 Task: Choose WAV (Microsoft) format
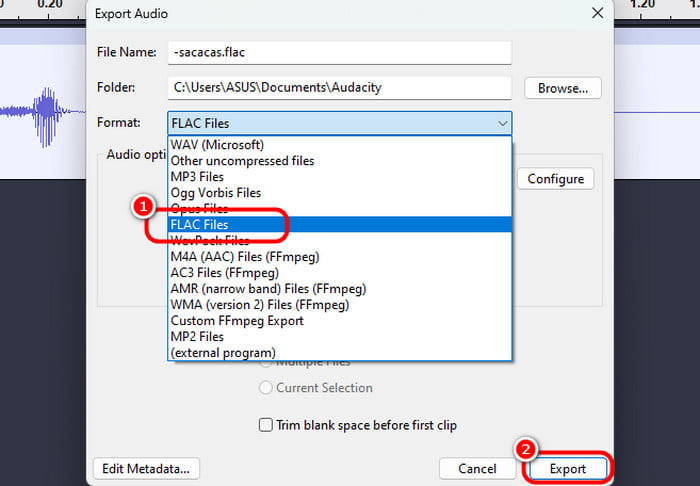click(339, 145)
